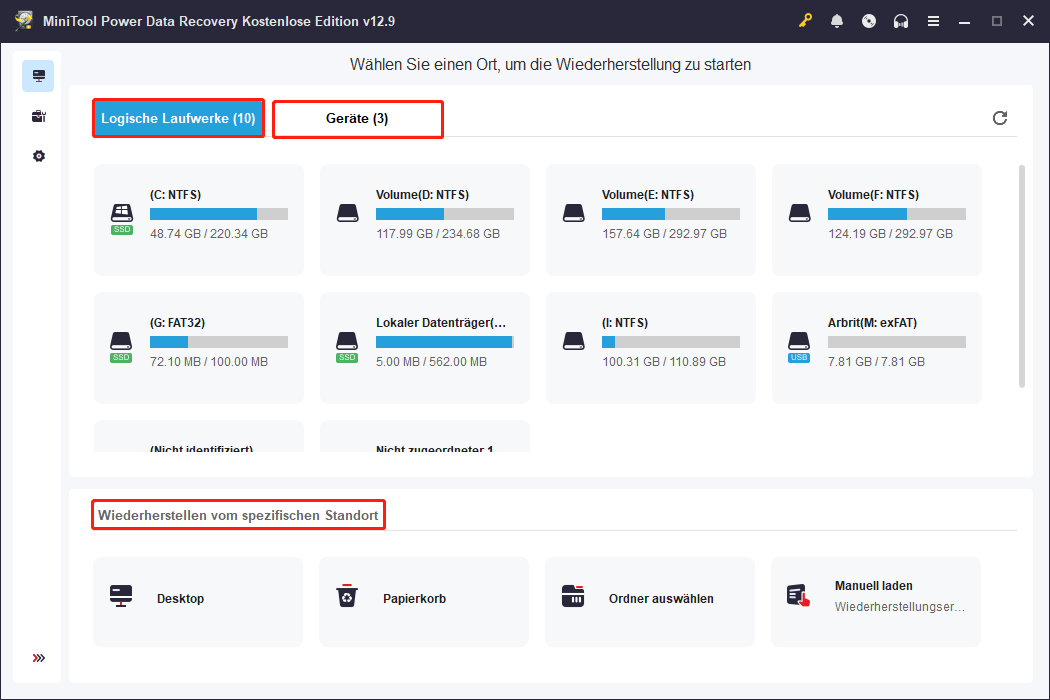The width and height of the screenshot is (1050, 700).
Task: Click the Volume(D: NTFS) drive icon
Action: [x=348, y=214]
